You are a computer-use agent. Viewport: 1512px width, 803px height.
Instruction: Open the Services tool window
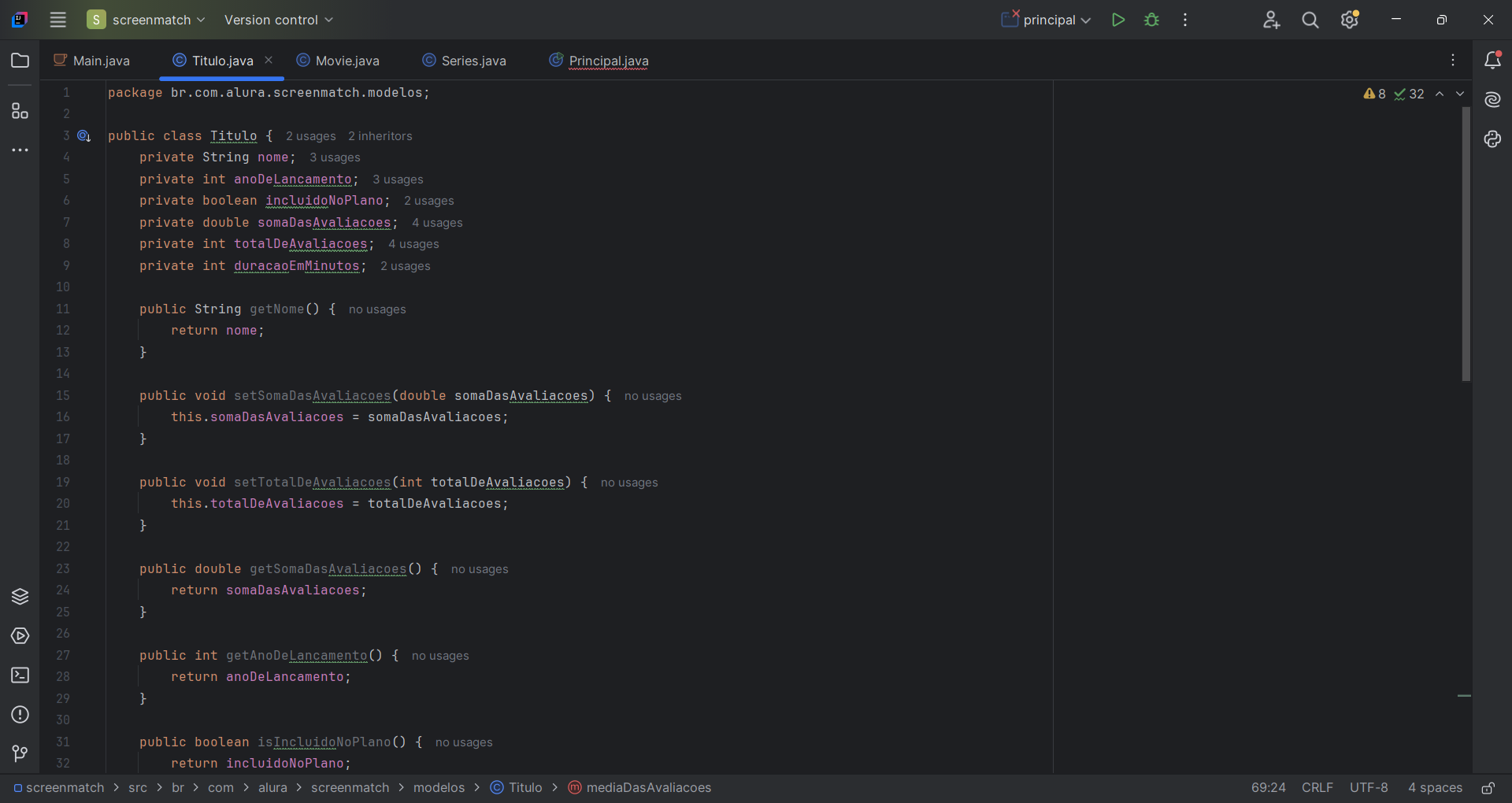(x=20, y=635)
